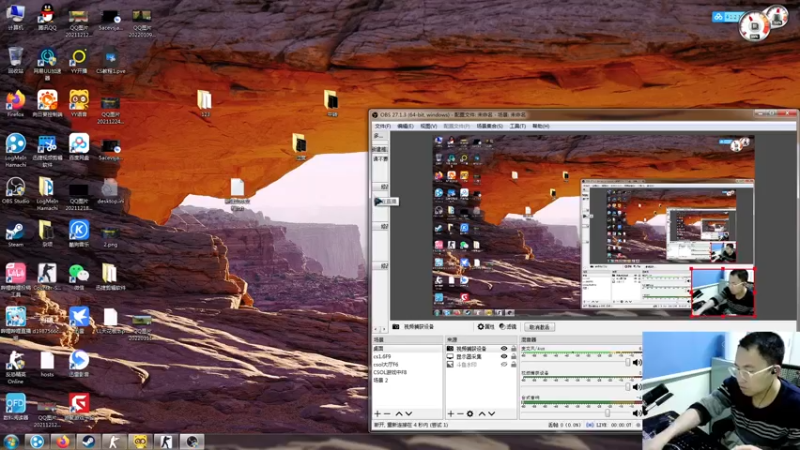Click the 属性 properties button in source toolbar
The image size is (800, 450).
(486, 327)
